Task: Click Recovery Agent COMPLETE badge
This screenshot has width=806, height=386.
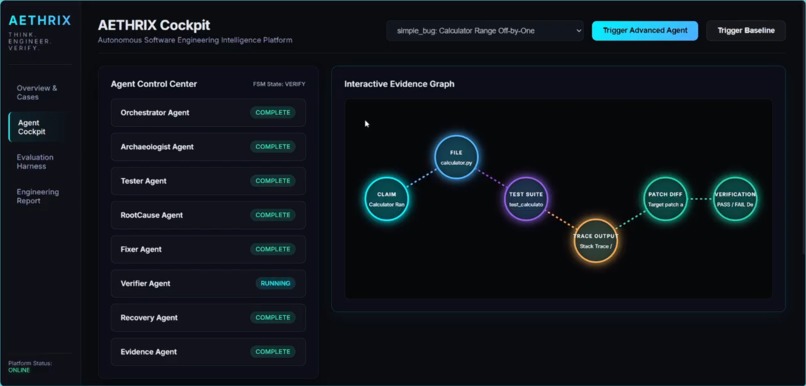Action: coord(273,318)
